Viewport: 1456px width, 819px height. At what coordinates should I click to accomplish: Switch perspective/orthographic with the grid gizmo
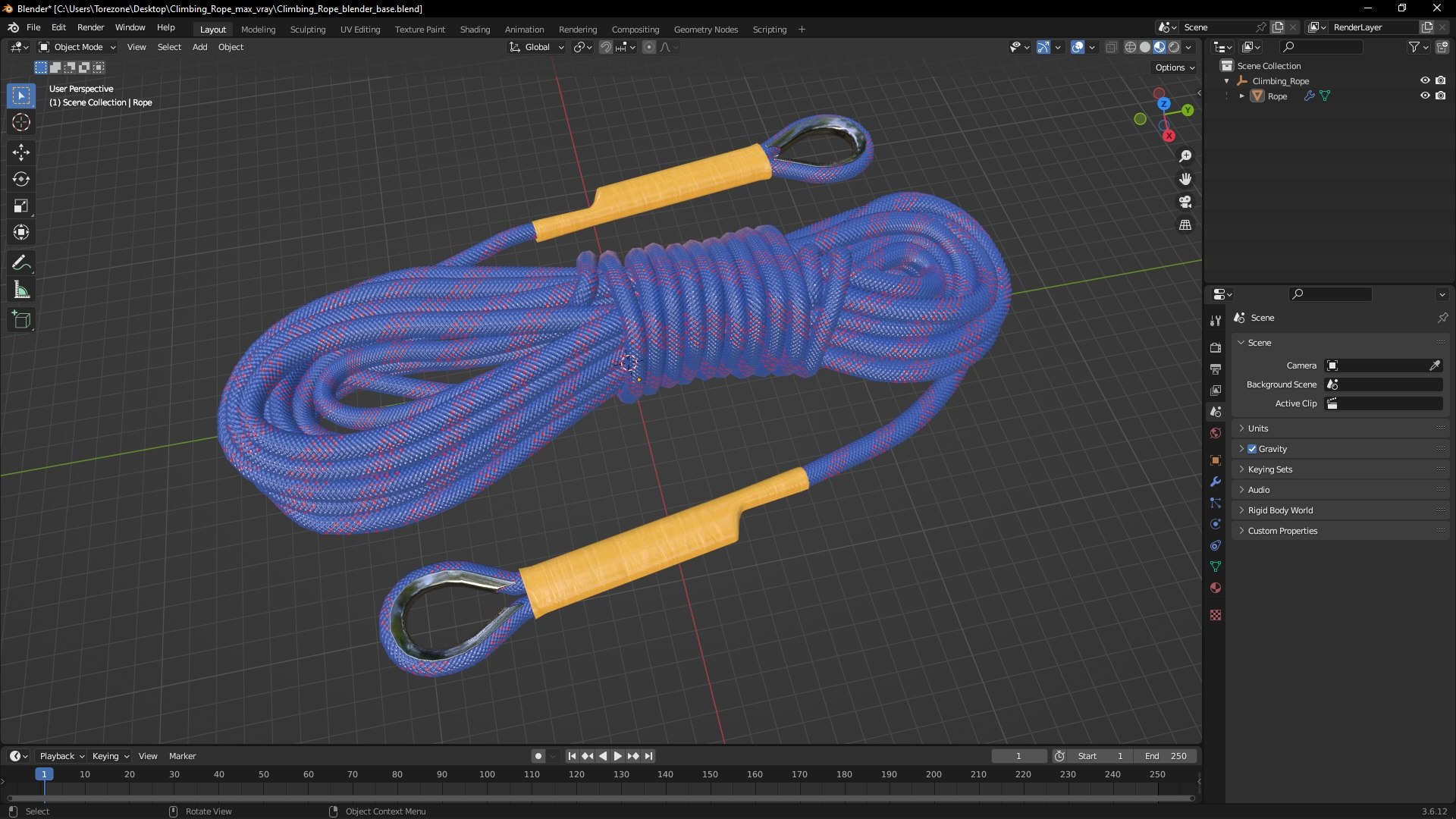(x=1185, y=225)
